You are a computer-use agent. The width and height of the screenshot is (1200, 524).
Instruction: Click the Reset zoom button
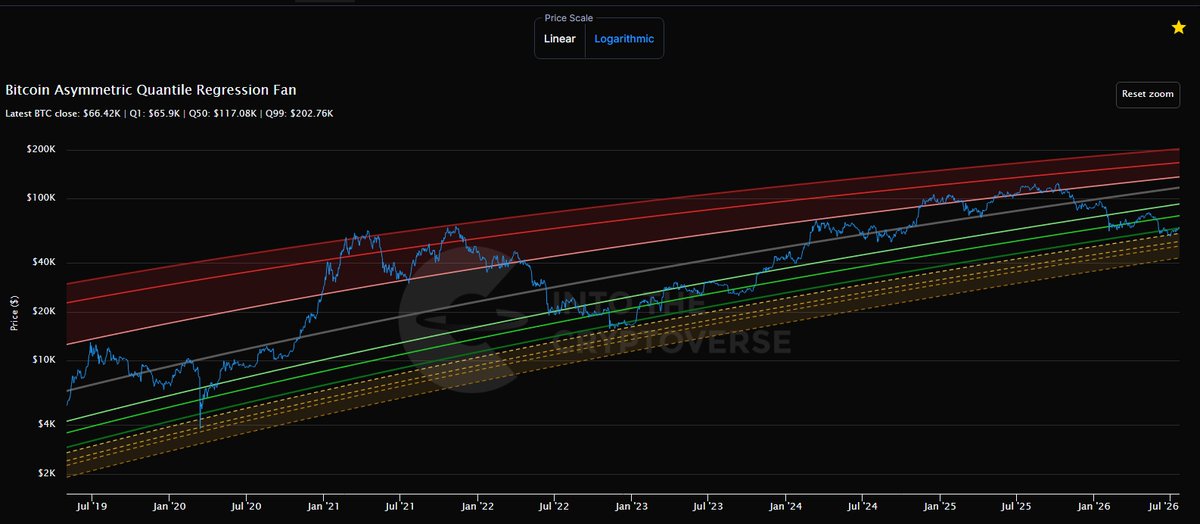click(1147, 94)
